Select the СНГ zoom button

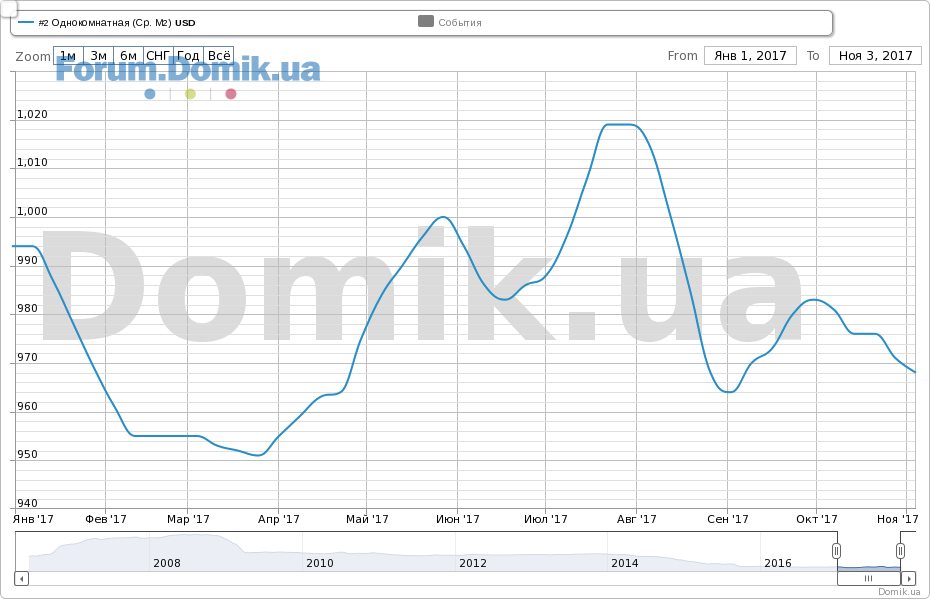click(159, 56)
